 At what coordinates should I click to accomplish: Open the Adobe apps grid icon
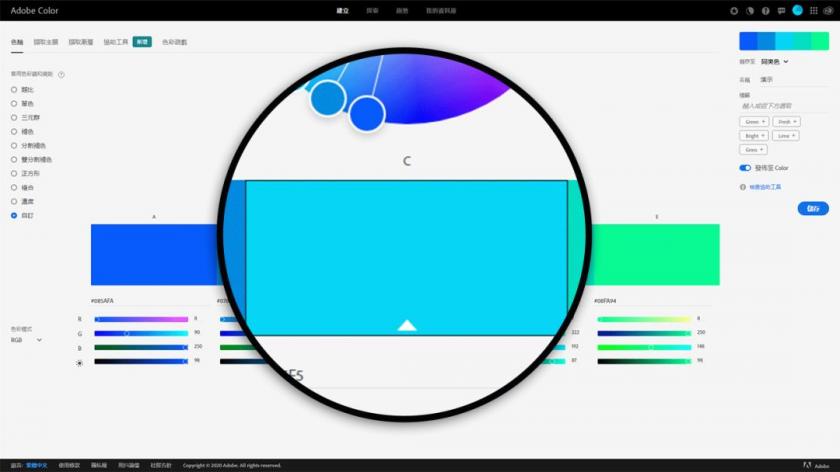click(813, 10)
